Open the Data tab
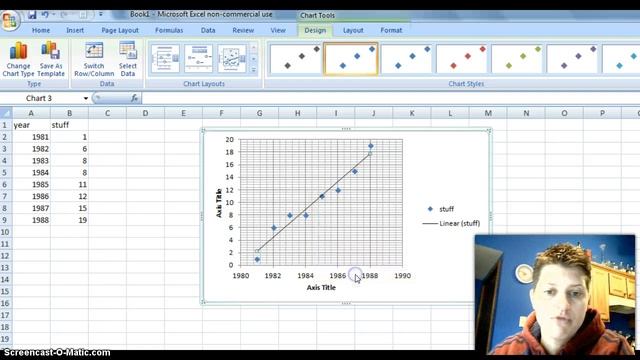 [208, 30]
